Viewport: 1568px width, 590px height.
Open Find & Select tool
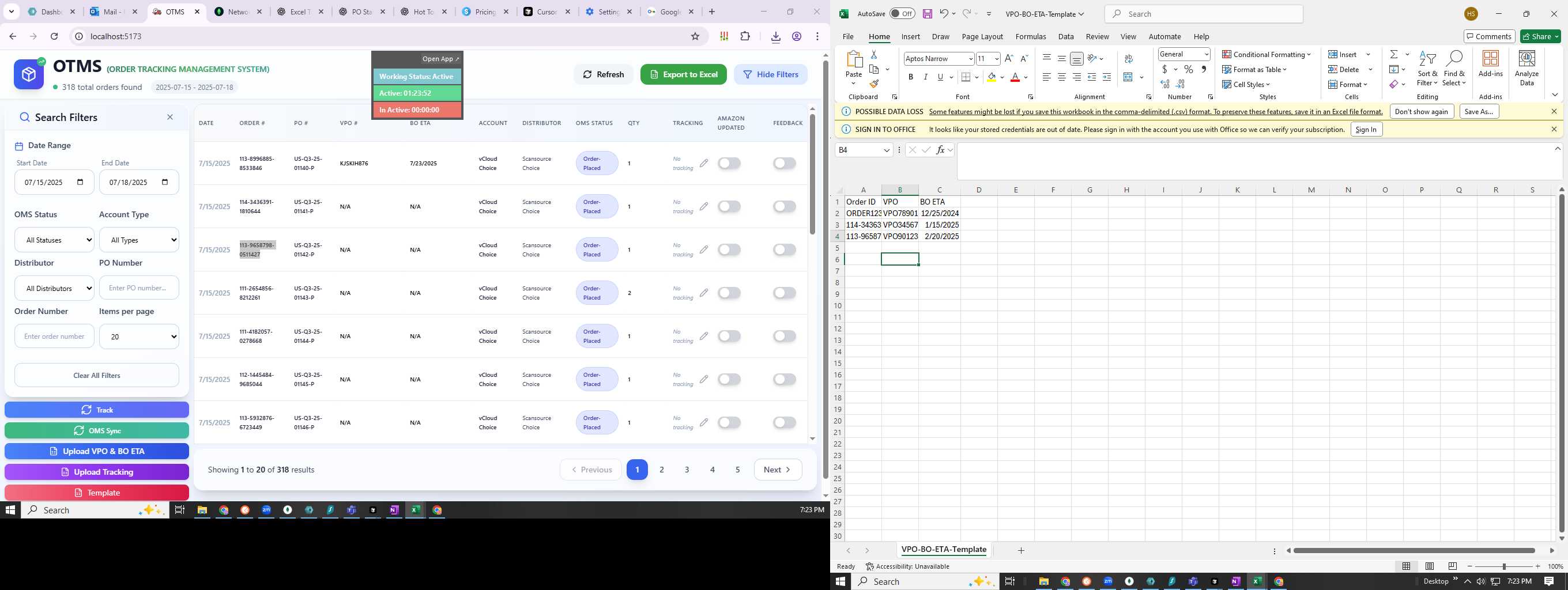tap(1453, 68)
